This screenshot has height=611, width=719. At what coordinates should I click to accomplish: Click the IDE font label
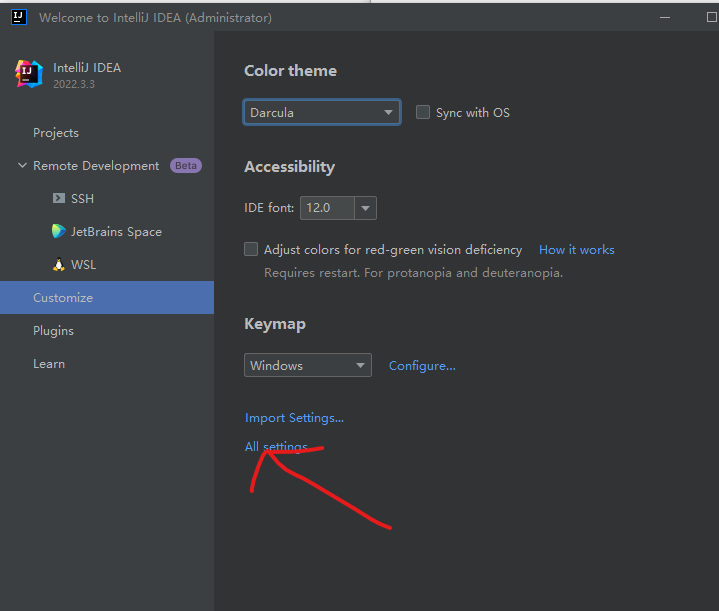click(x=269, y=208)
